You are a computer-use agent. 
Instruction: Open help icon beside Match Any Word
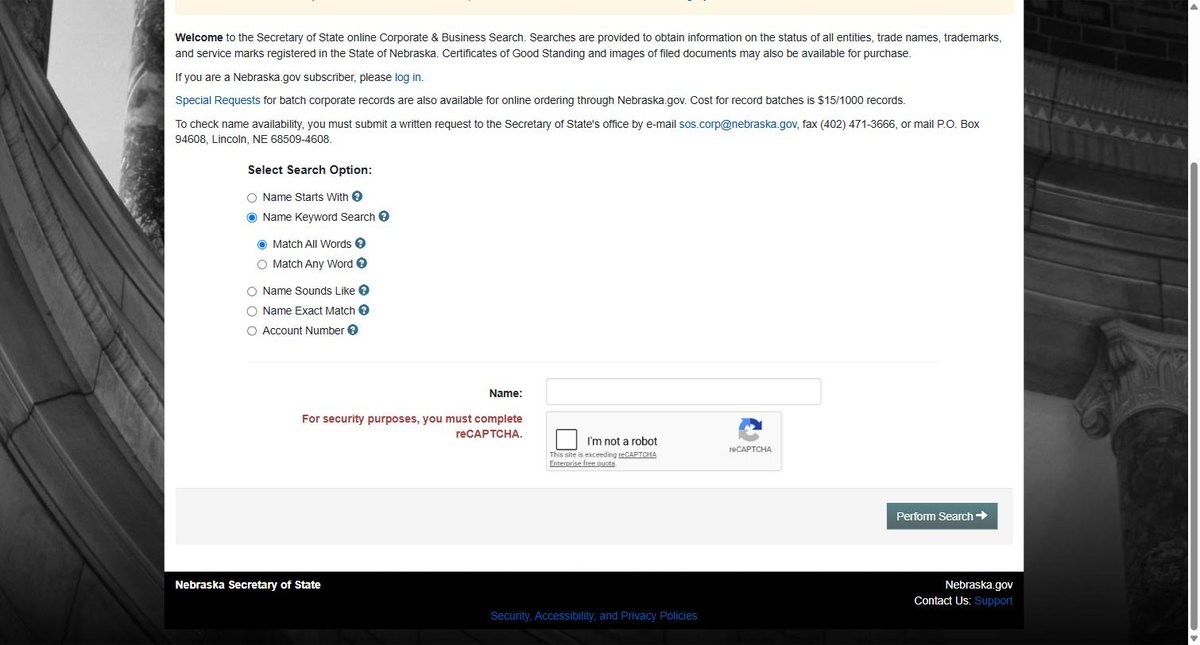[x=362, y=263]
